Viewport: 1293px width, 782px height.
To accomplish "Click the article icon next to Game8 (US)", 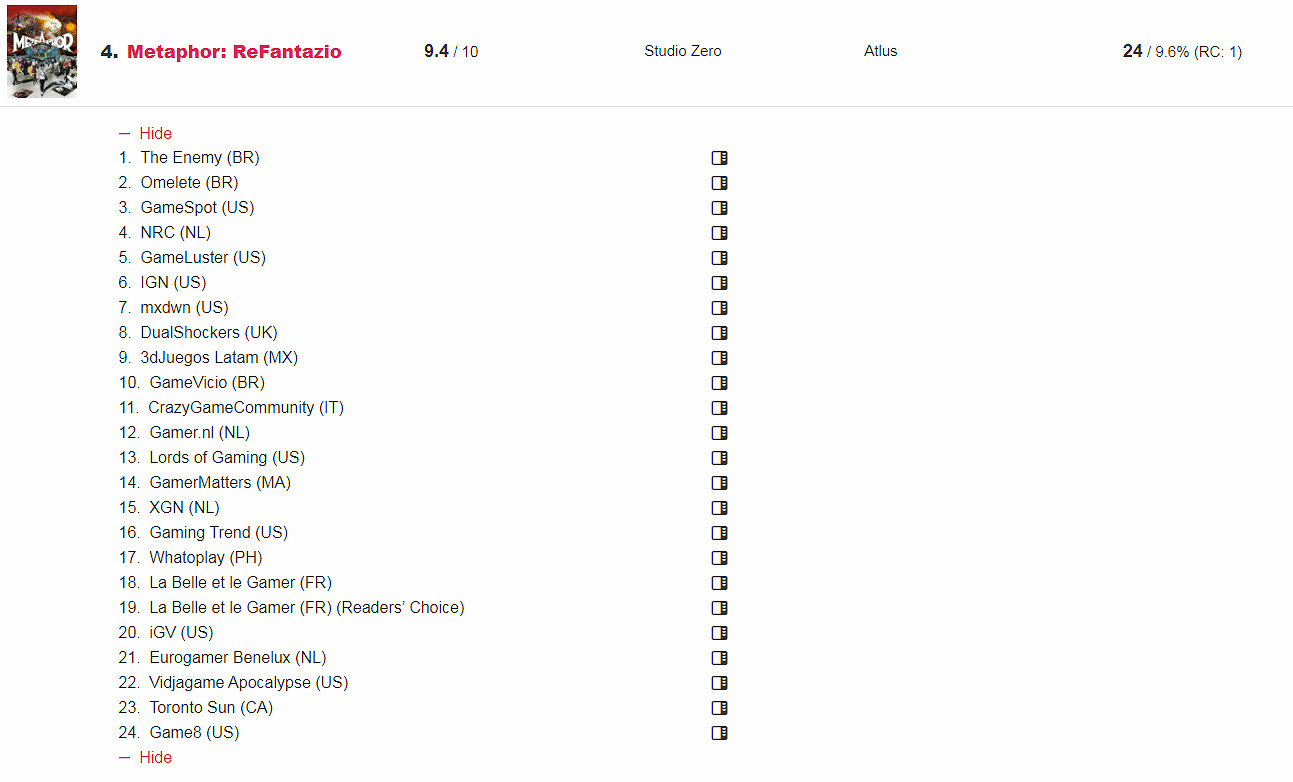I will coord(719,733).
